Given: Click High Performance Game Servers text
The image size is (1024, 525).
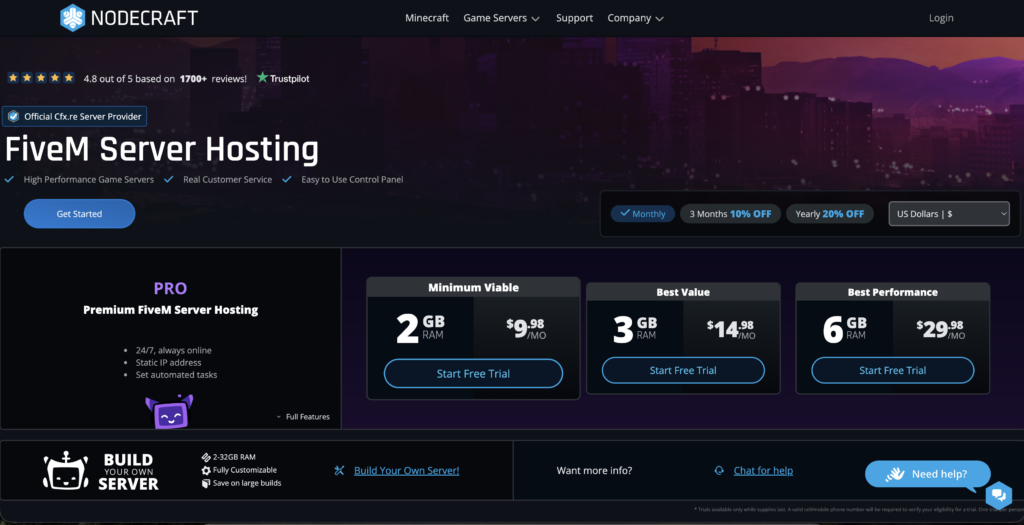Looking at the screenshot, I should (x=89, y=179).
